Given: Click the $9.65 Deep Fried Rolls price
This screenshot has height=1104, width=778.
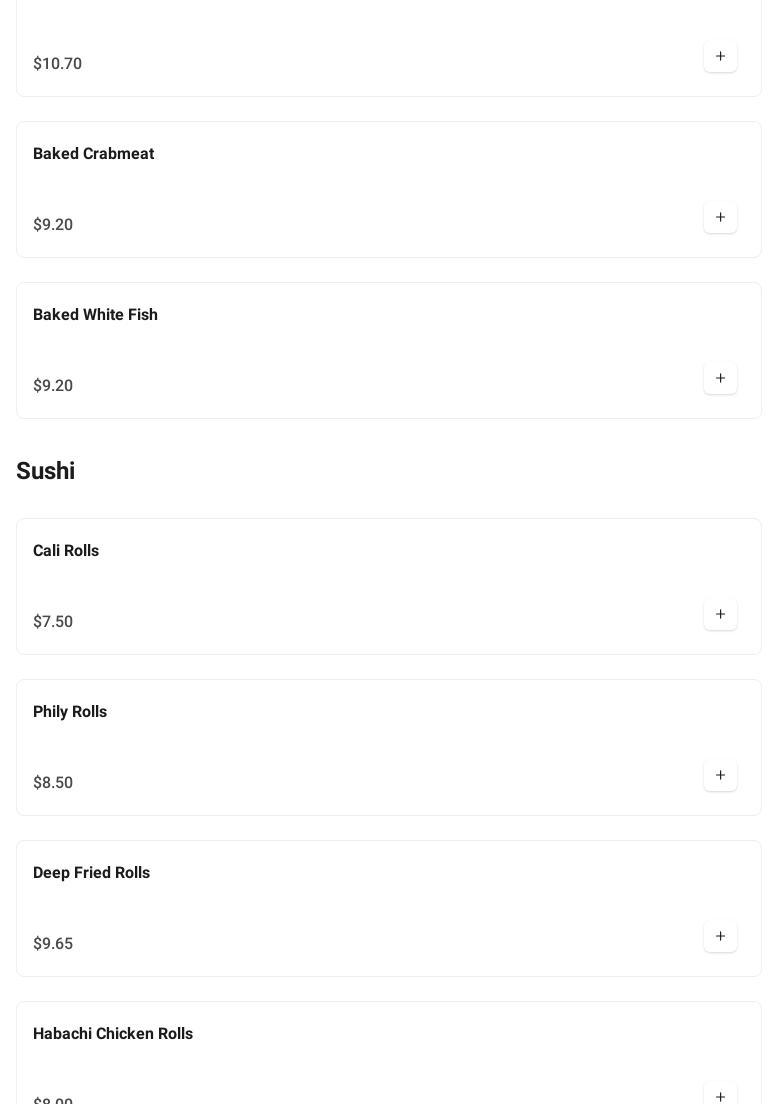Looking at the screenshot, I should [x=53, y=944].
